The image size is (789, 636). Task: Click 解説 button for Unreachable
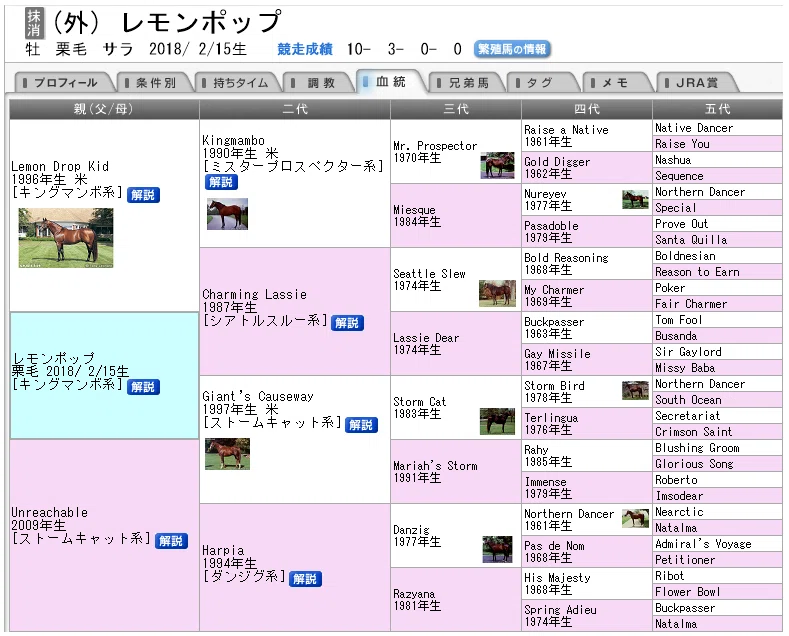click(172, 541)
